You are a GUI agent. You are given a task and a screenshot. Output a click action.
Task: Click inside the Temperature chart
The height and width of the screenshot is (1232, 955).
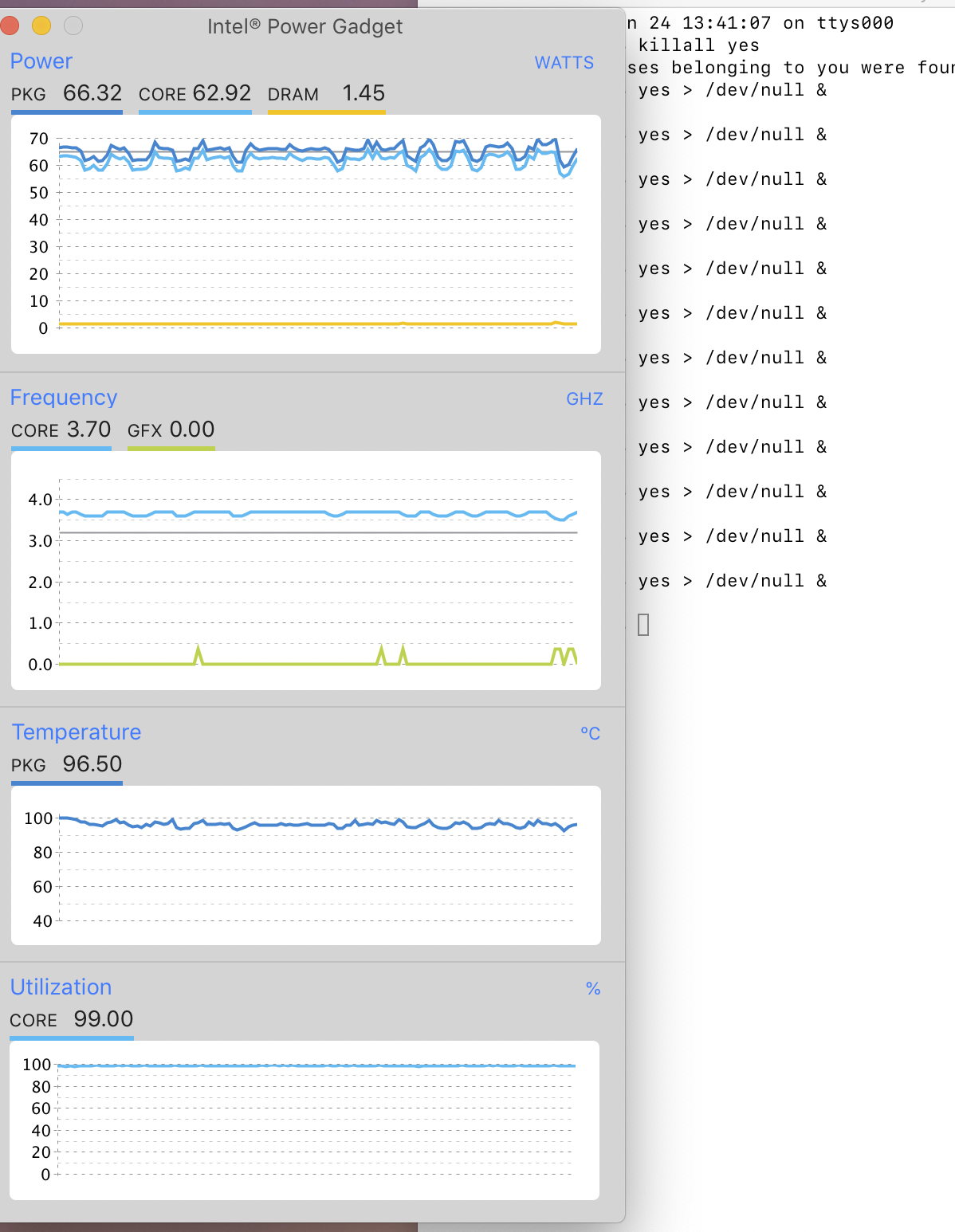click(306, 865)
